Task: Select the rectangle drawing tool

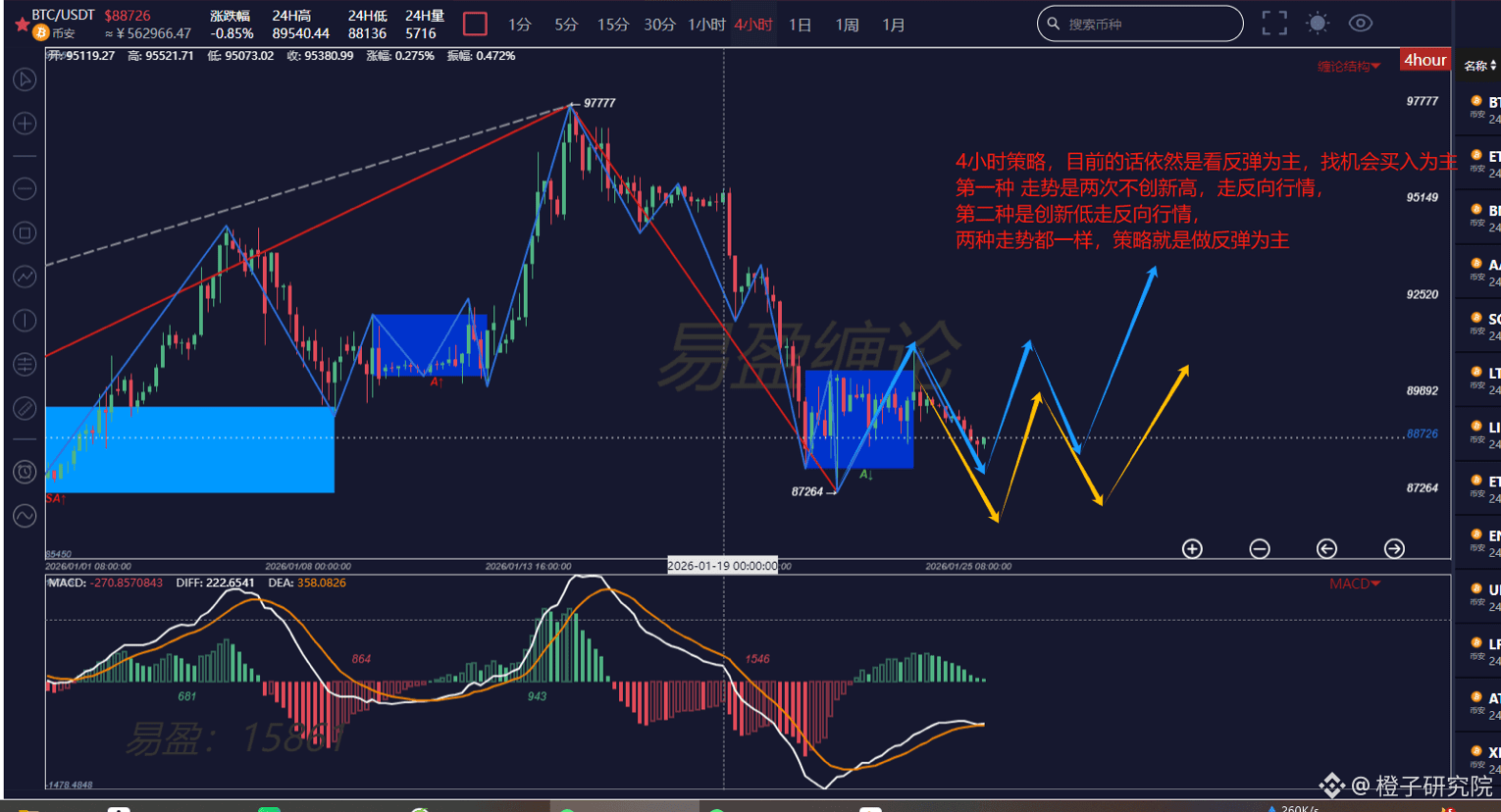Action: click(25, 232)
